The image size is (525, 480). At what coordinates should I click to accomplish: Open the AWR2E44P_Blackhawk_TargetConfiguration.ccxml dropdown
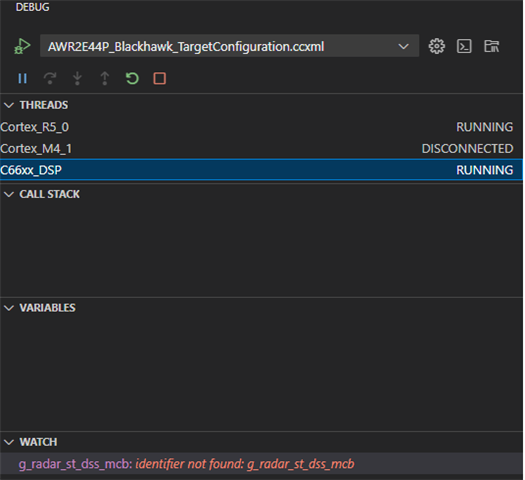(229, 46)
